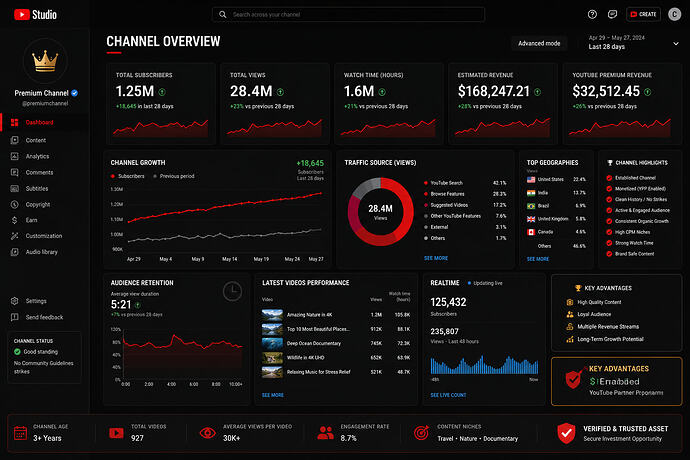The height and width of the screenshot is (460, 690).
Task: Click check icon beside High CPM Niches
Action: 609,232
